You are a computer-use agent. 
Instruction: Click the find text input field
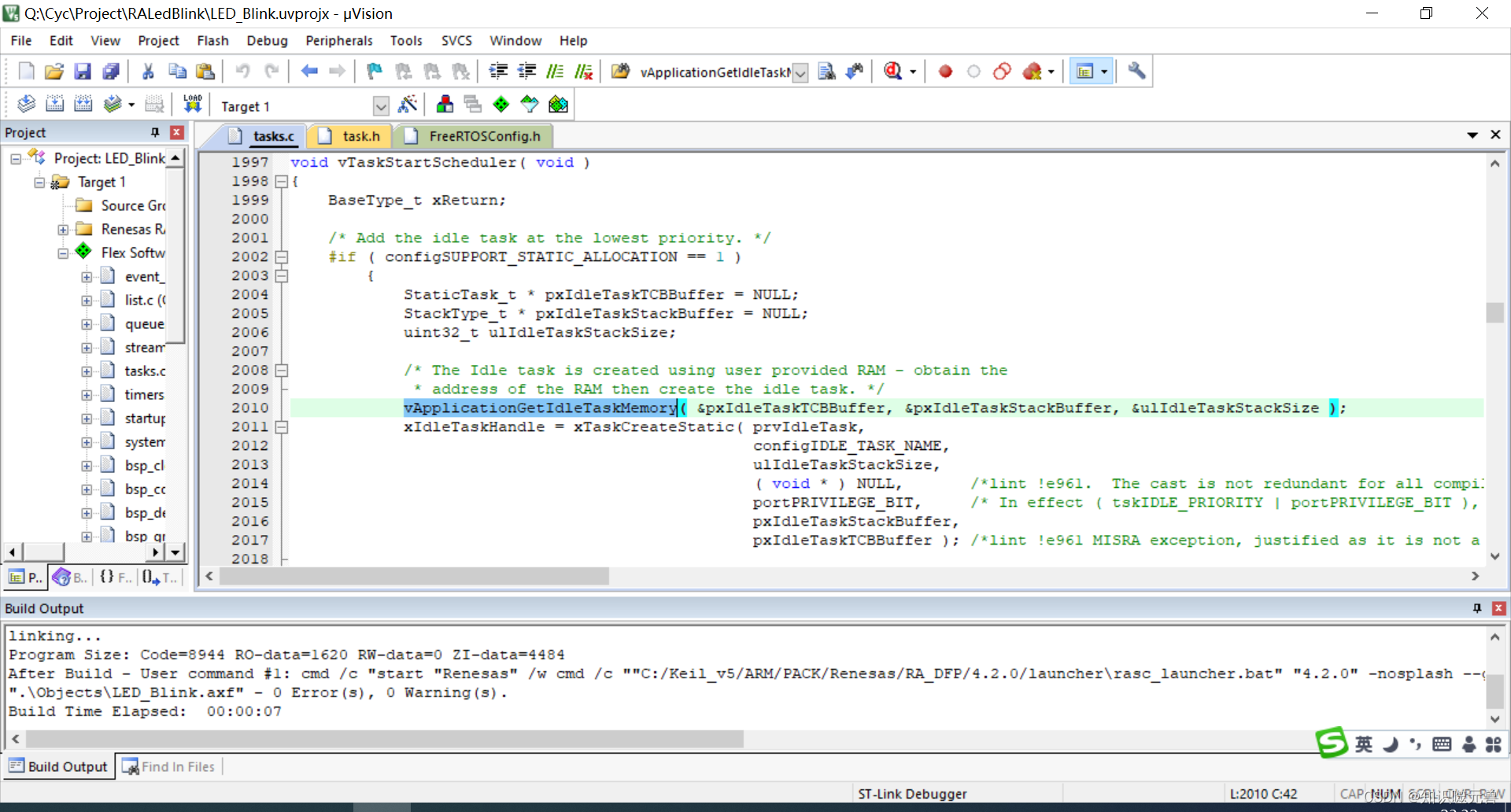coord(715,73)
